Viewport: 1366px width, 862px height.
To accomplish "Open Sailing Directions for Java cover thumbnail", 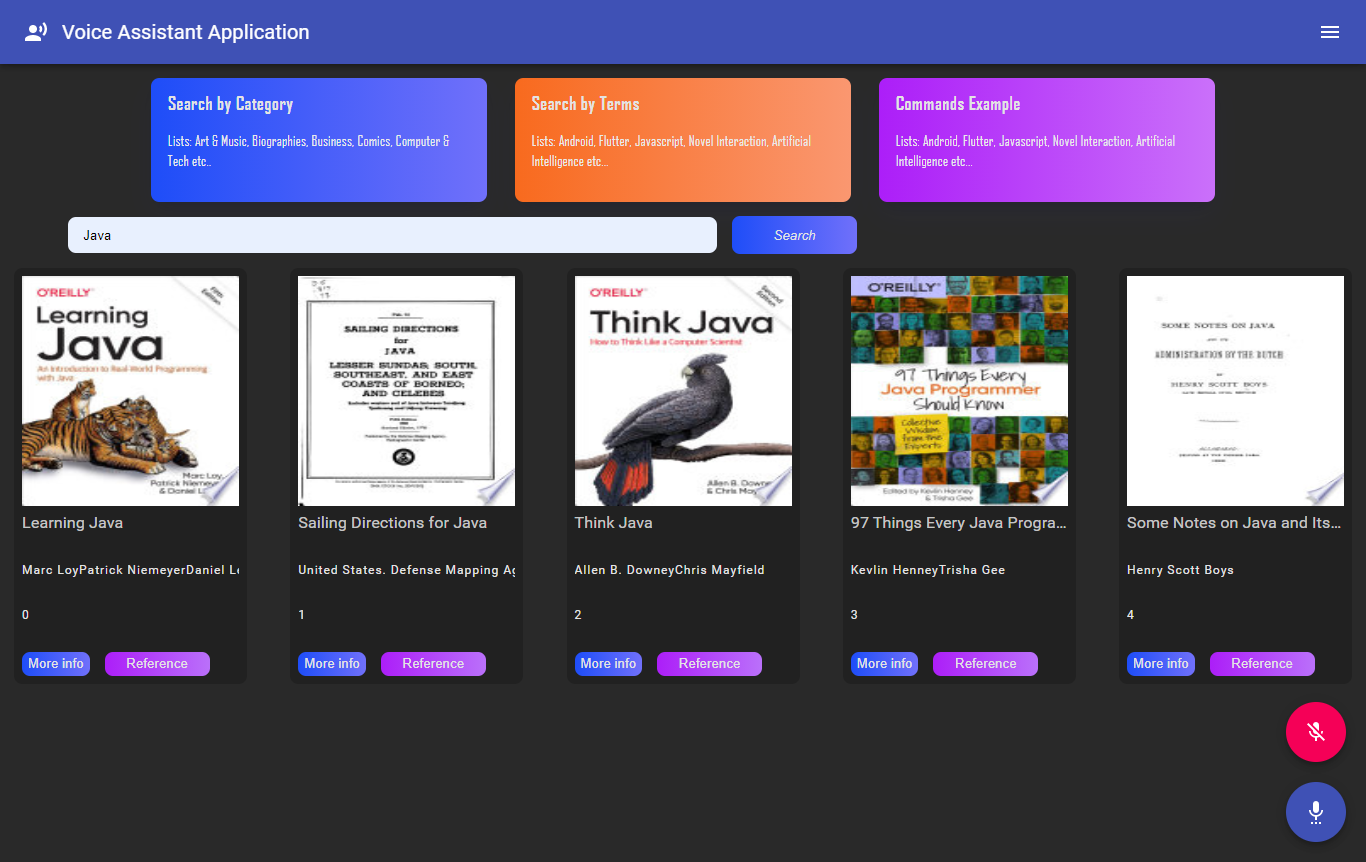I will point(406,391).
